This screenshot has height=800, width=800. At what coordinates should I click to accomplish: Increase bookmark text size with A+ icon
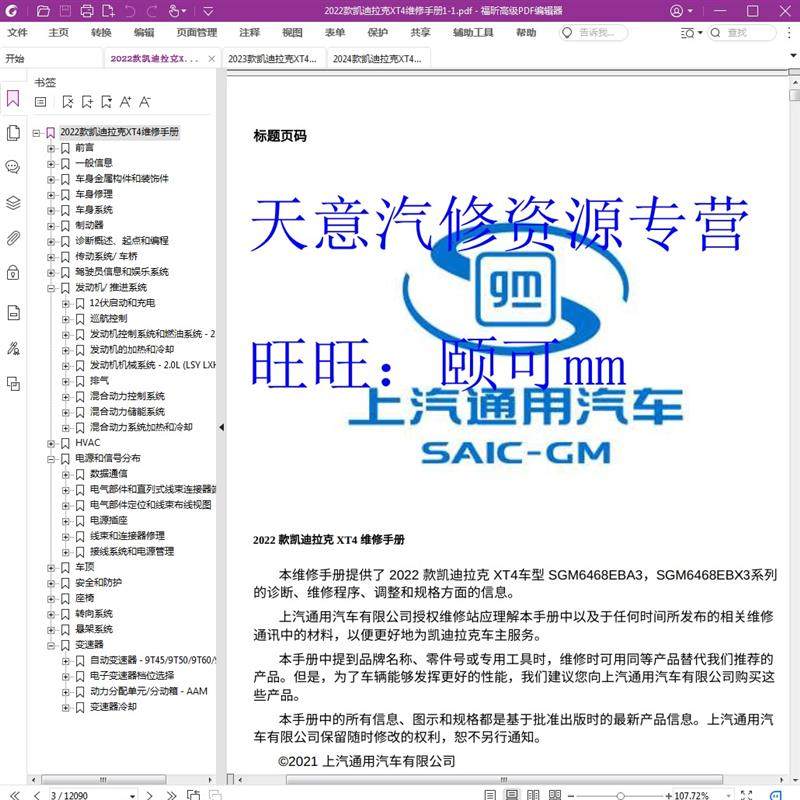127,101
